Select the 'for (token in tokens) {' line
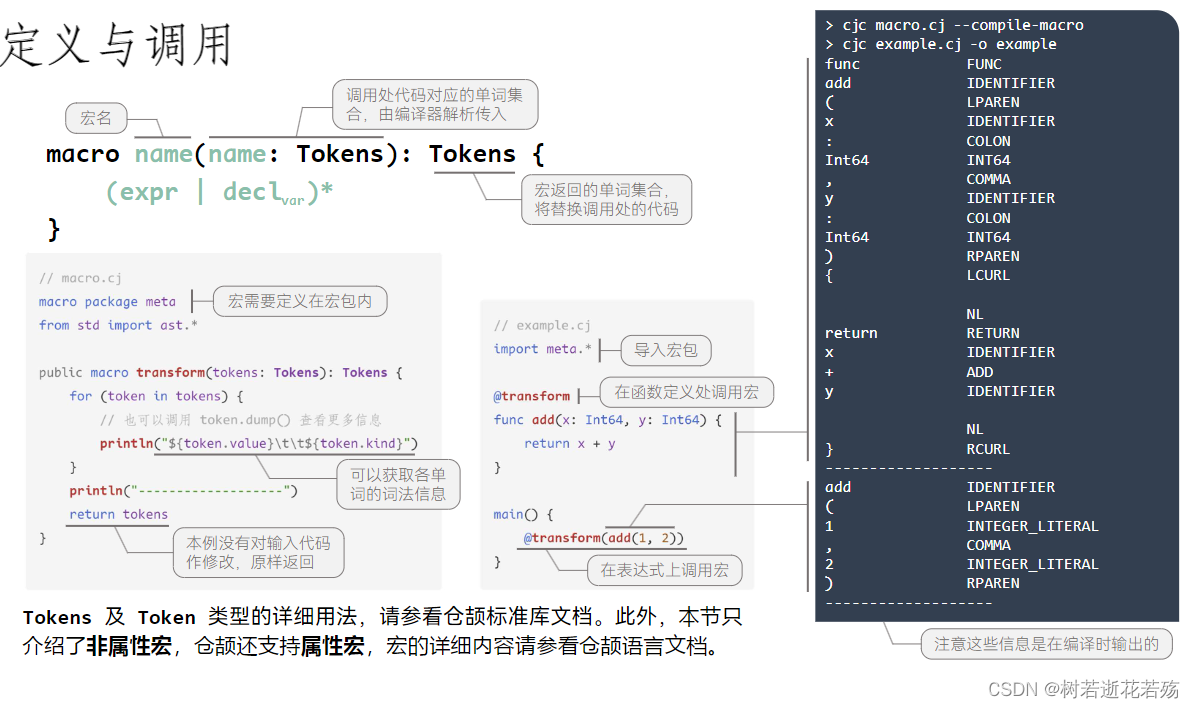 point(156,396)
